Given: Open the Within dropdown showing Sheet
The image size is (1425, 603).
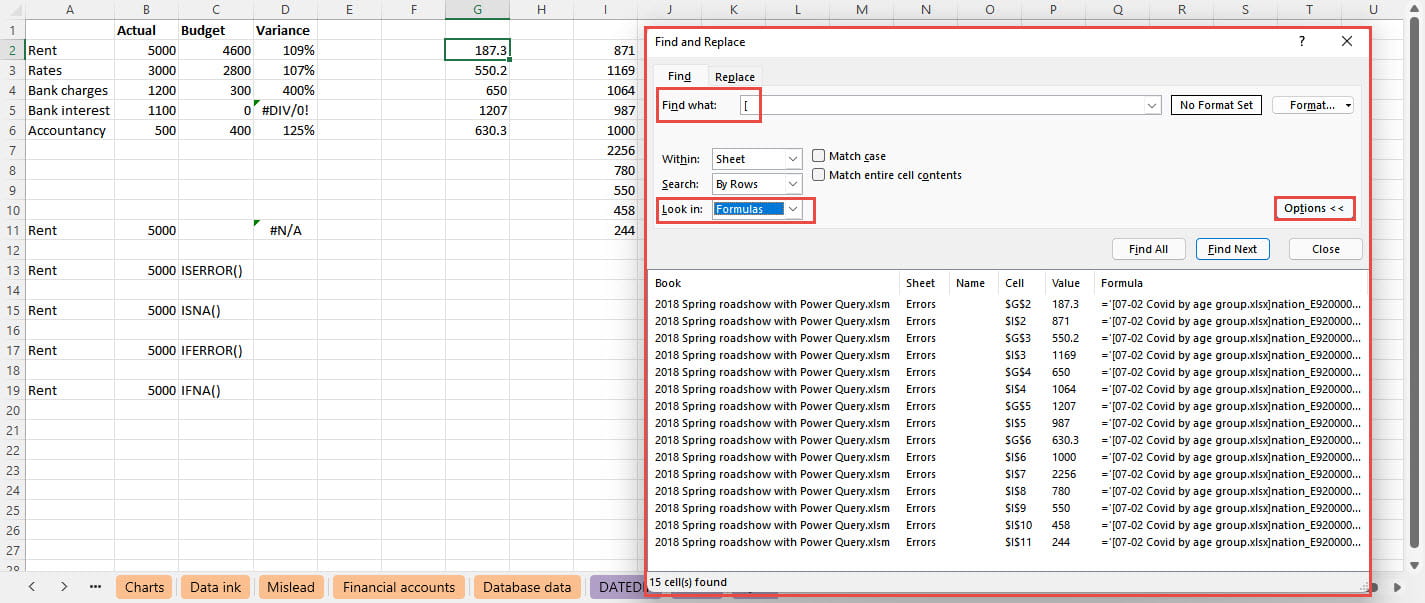Looking at the screenshot, I should pyautogui.click(x=757, y=159).
